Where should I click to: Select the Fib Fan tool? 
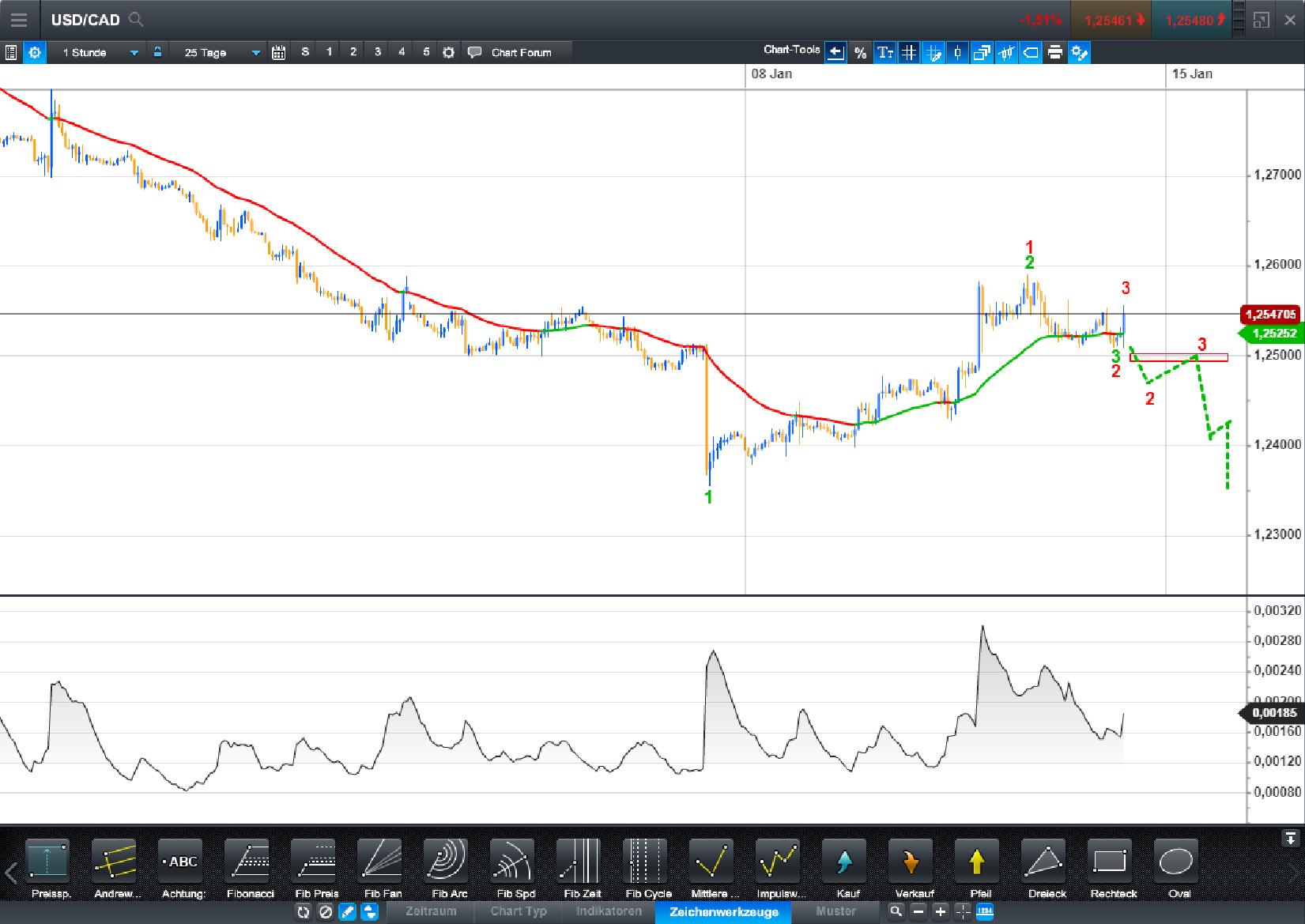(381, 866)
